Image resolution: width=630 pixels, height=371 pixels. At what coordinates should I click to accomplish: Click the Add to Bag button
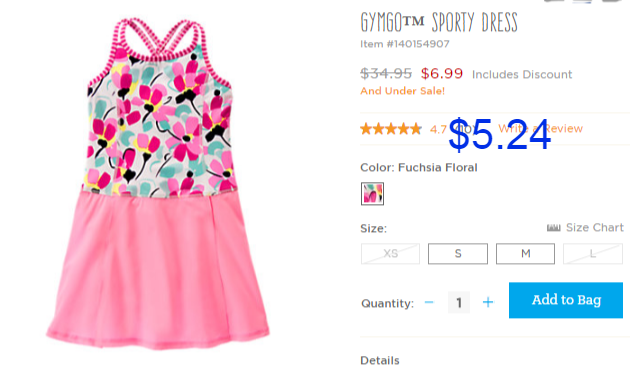tap(566, 300)
